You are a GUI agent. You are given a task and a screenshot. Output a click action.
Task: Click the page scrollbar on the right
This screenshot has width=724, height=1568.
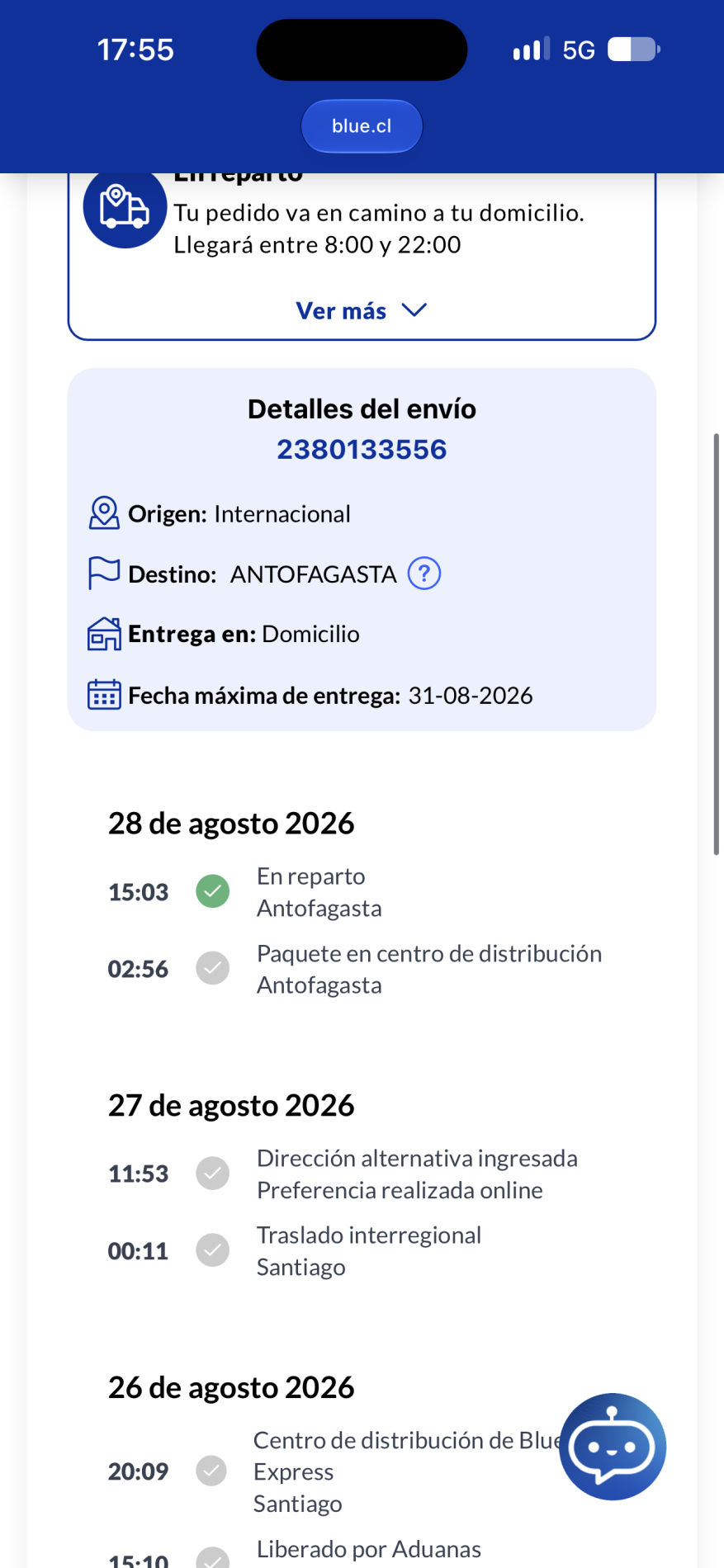(716, 644)
